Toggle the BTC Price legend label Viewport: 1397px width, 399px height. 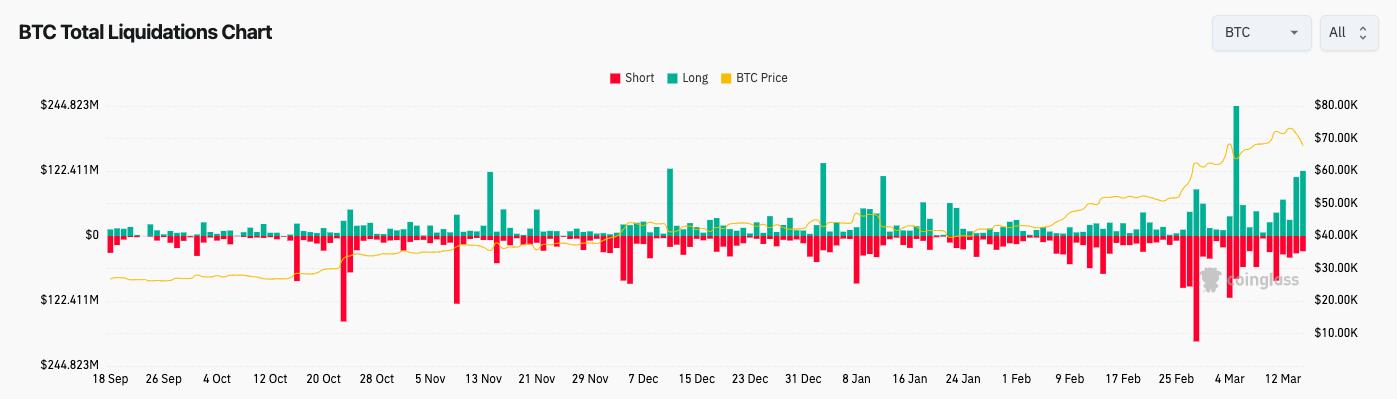tap(761, 78)
